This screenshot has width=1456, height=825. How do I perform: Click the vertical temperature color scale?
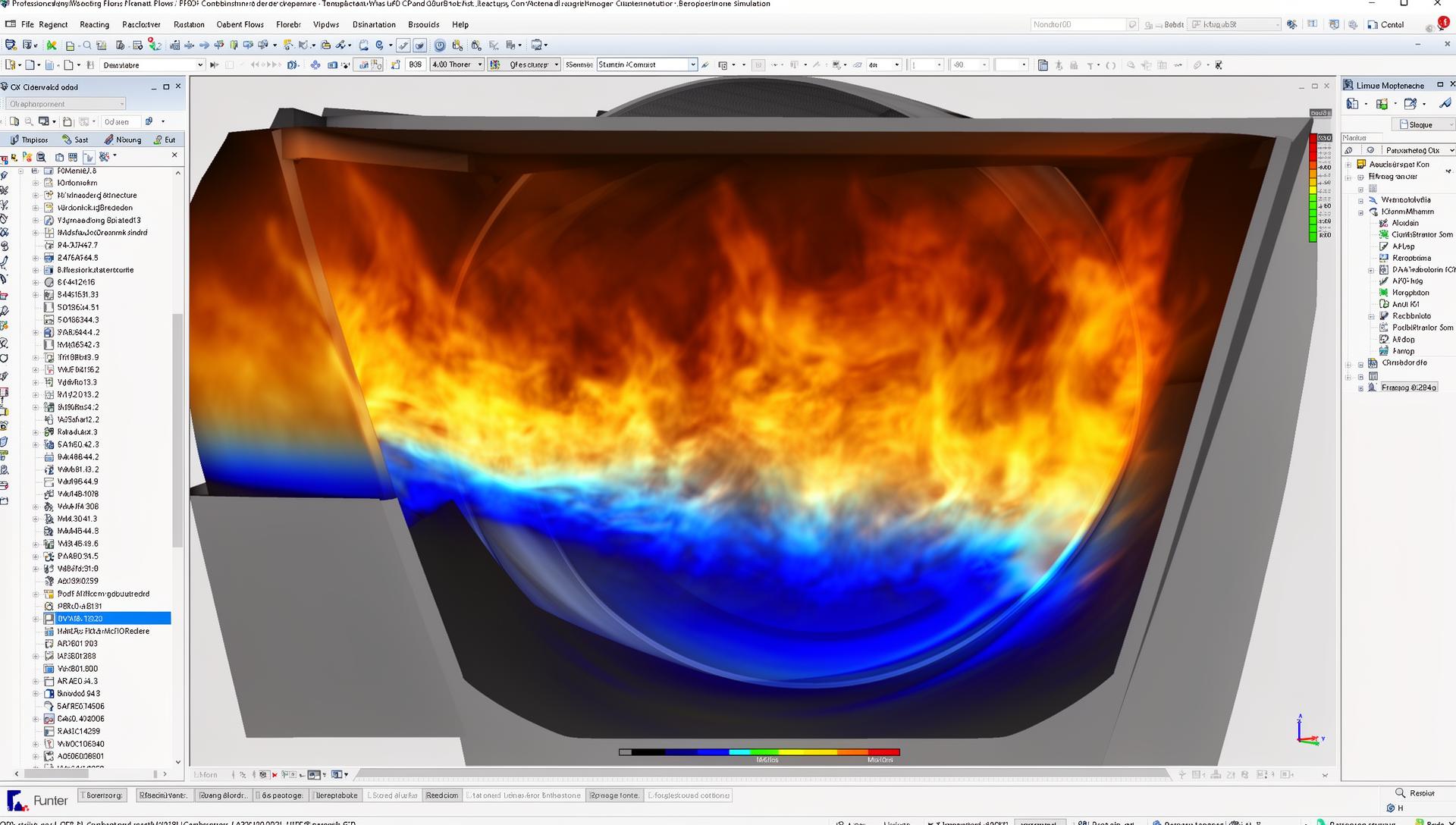pos(1313,188)
